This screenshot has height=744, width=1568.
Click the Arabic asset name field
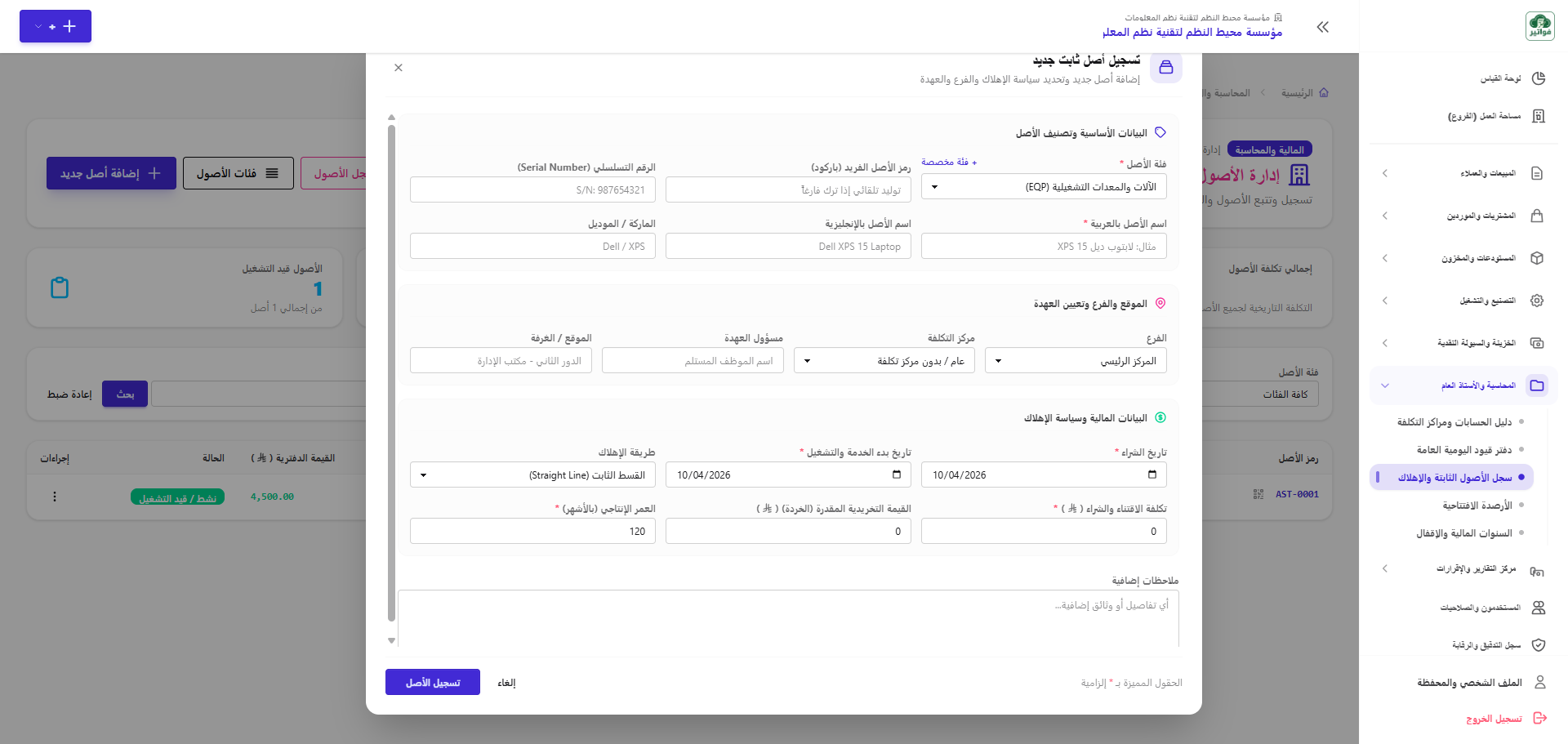tap(1044, 246)
